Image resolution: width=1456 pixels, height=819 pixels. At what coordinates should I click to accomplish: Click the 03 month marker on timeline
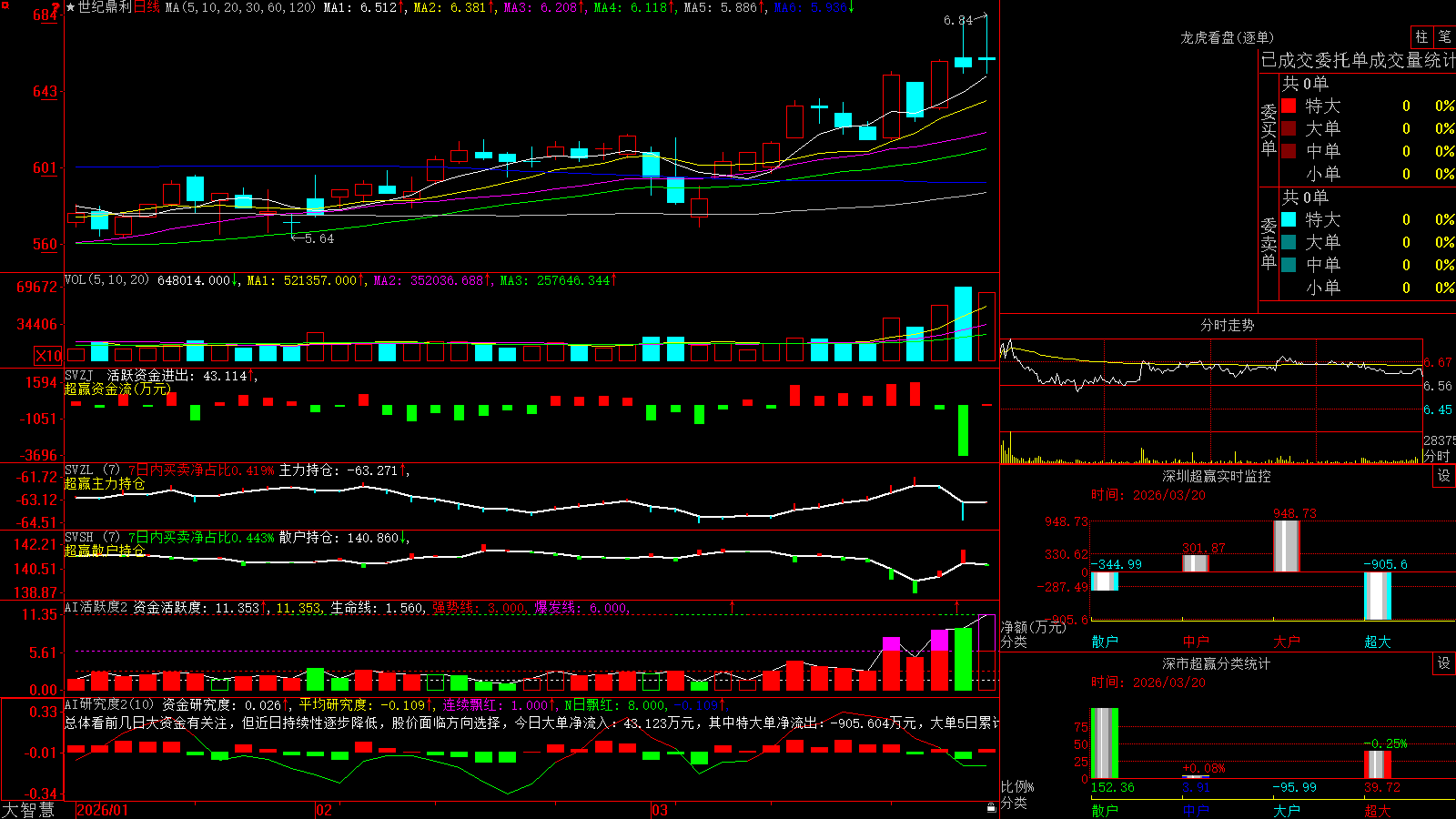point(660,810)
